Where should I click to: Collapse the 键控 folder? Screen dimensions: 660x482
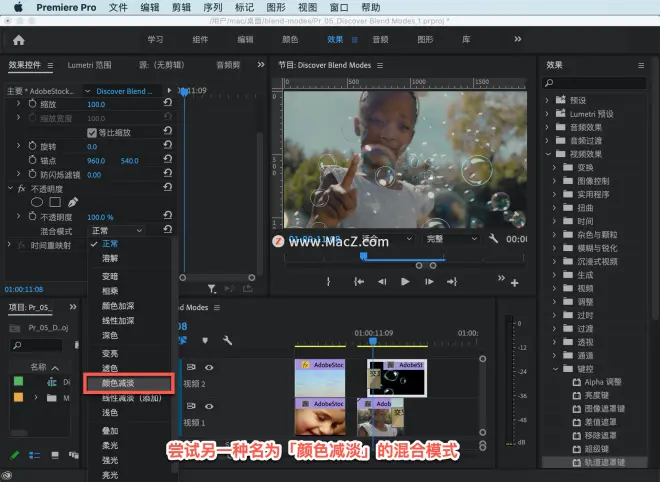[x=555, y=369]
